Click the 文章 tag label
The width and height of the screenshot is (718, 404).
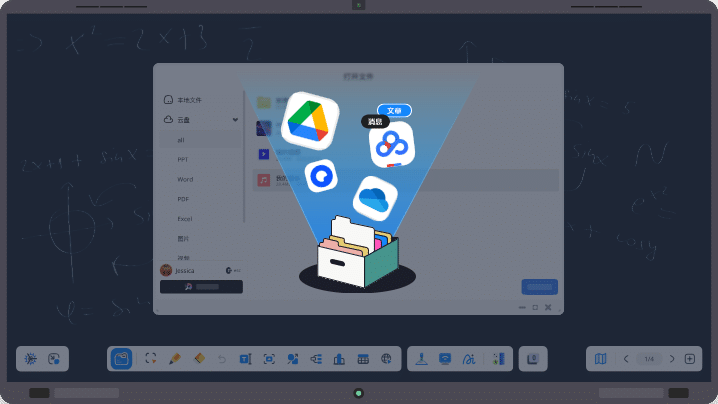[394, 110]
